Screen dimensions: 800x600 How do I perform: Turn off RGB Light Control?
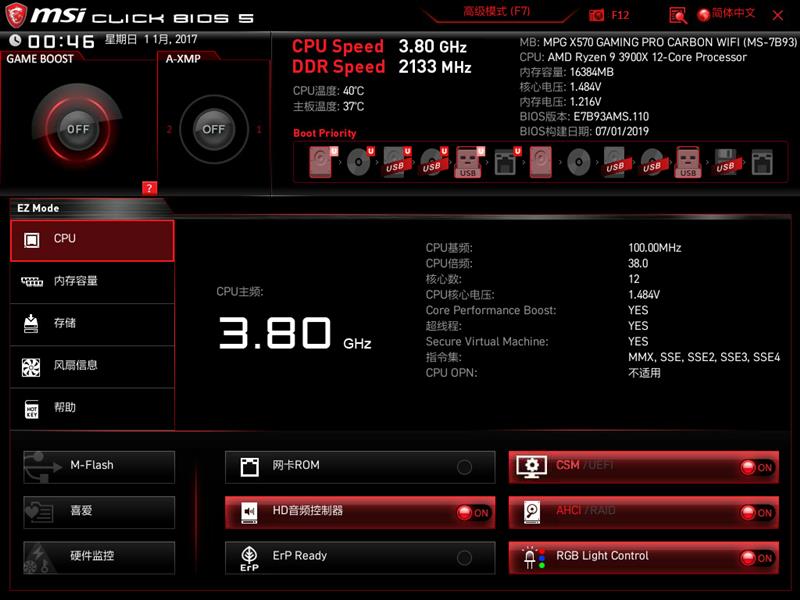point(757,557)
